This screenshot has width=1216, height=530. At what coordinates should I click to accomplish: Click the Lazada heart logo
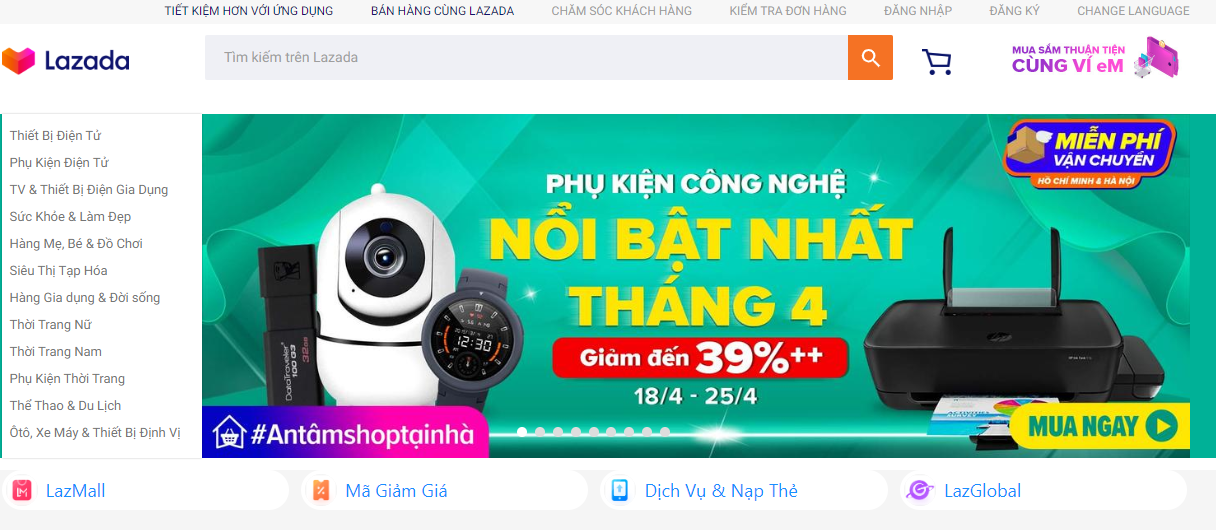tap(18, 61)
